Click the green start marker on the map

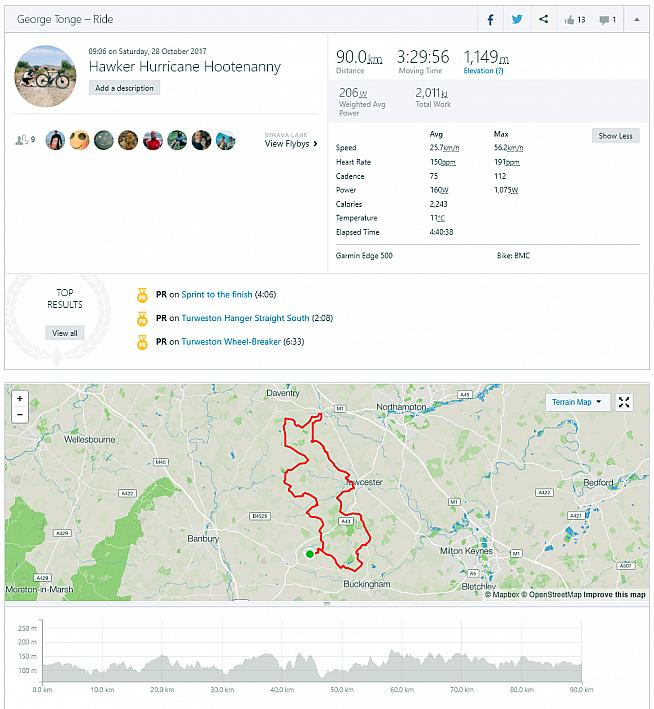click(310, 553)
